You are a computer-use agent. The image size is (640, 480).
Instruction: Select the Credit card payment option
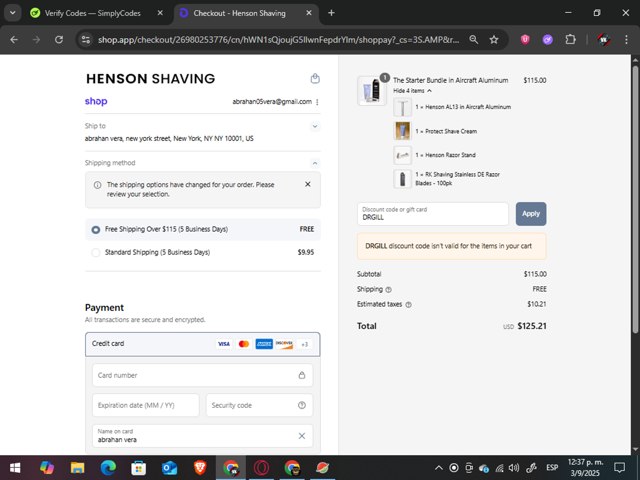pyautogui.click(x=203, y=344)
